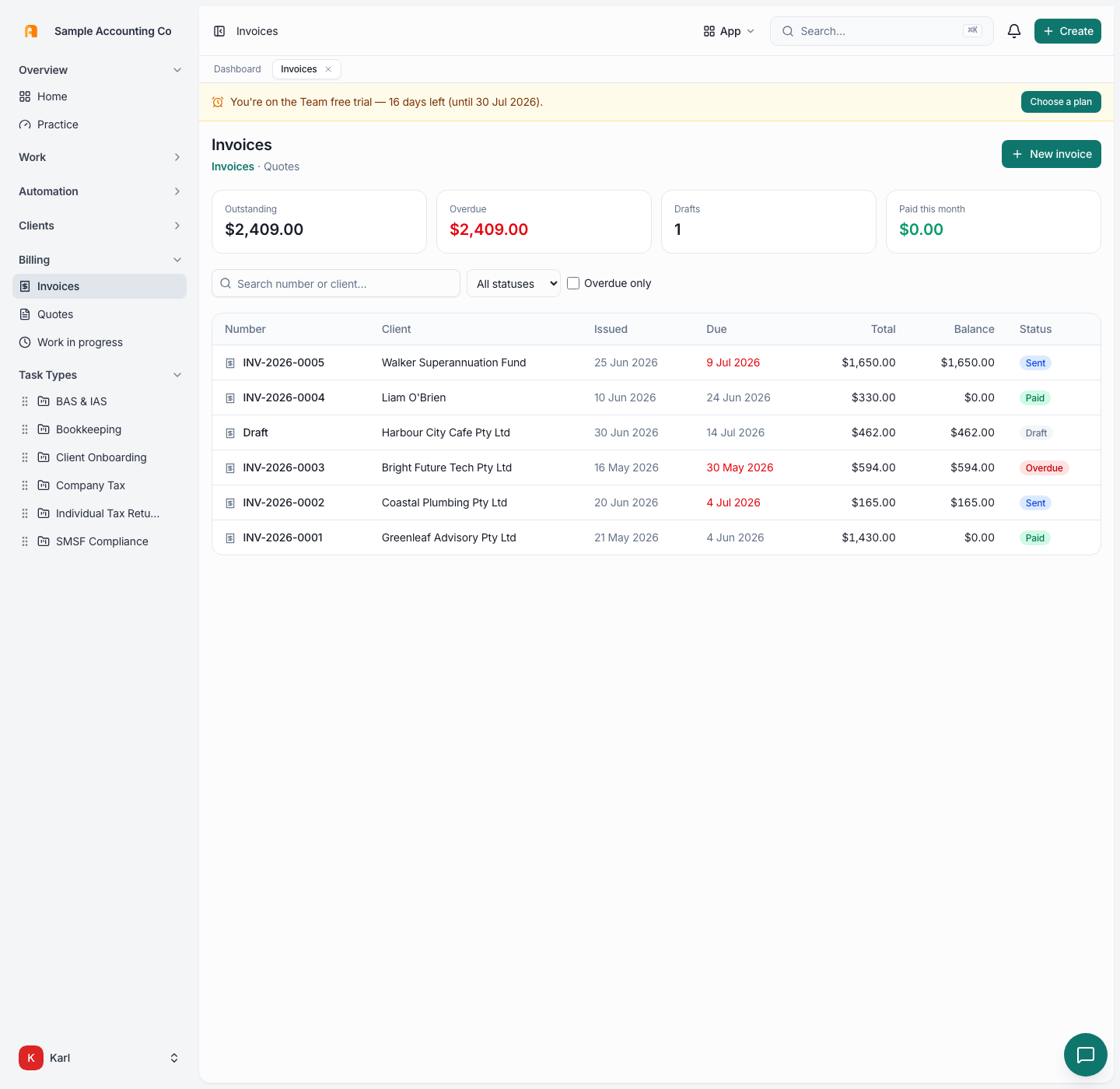The height and width of the screenshot is (1089, 1120).
Task: Open Invoices in the Billing sidebar
Action: point(100,286)
